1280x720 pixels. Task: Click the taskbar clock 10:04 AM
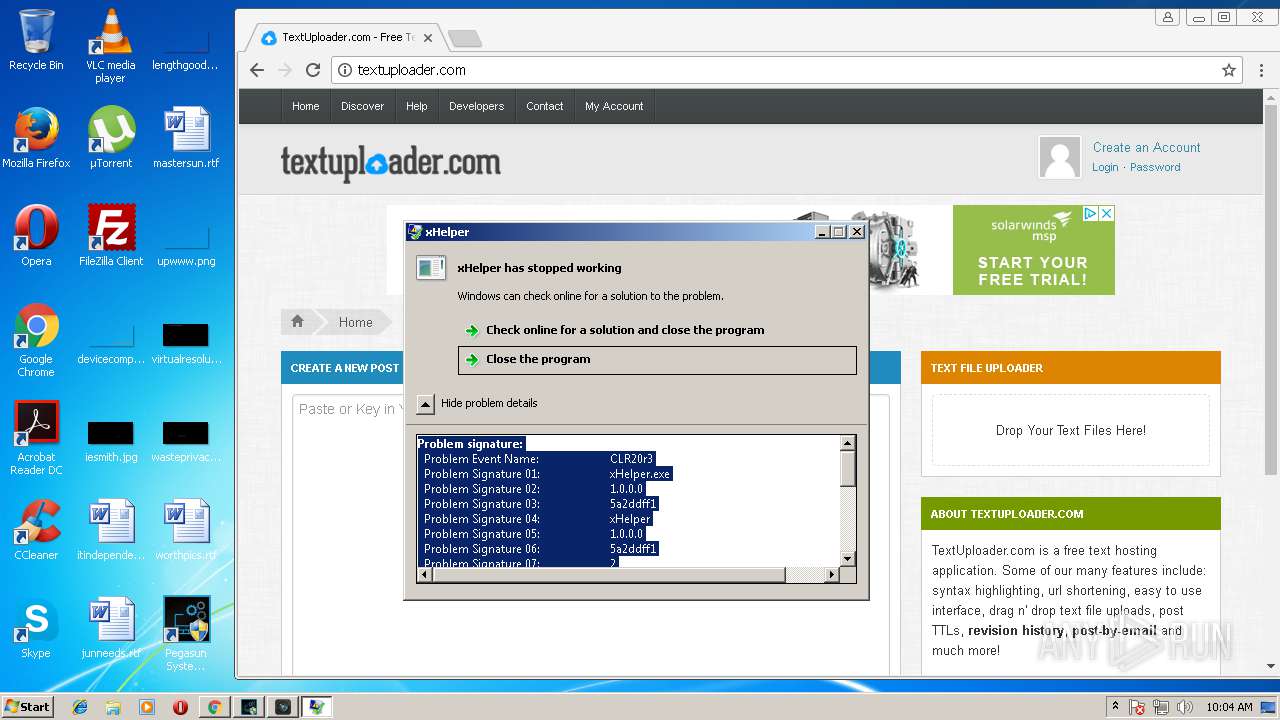[1229, 707]
